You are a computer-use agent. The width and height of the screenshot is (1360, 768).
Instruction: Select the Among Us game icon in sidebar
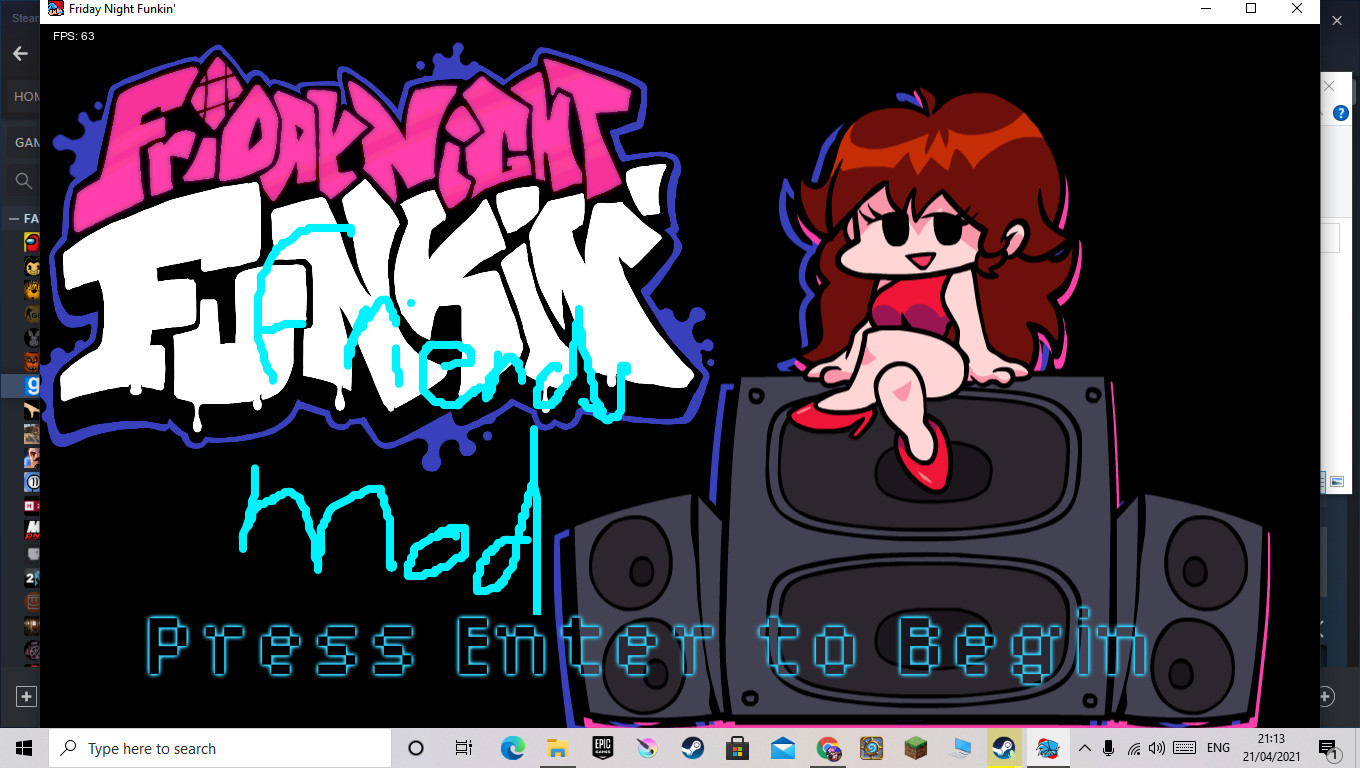point(32,242)
